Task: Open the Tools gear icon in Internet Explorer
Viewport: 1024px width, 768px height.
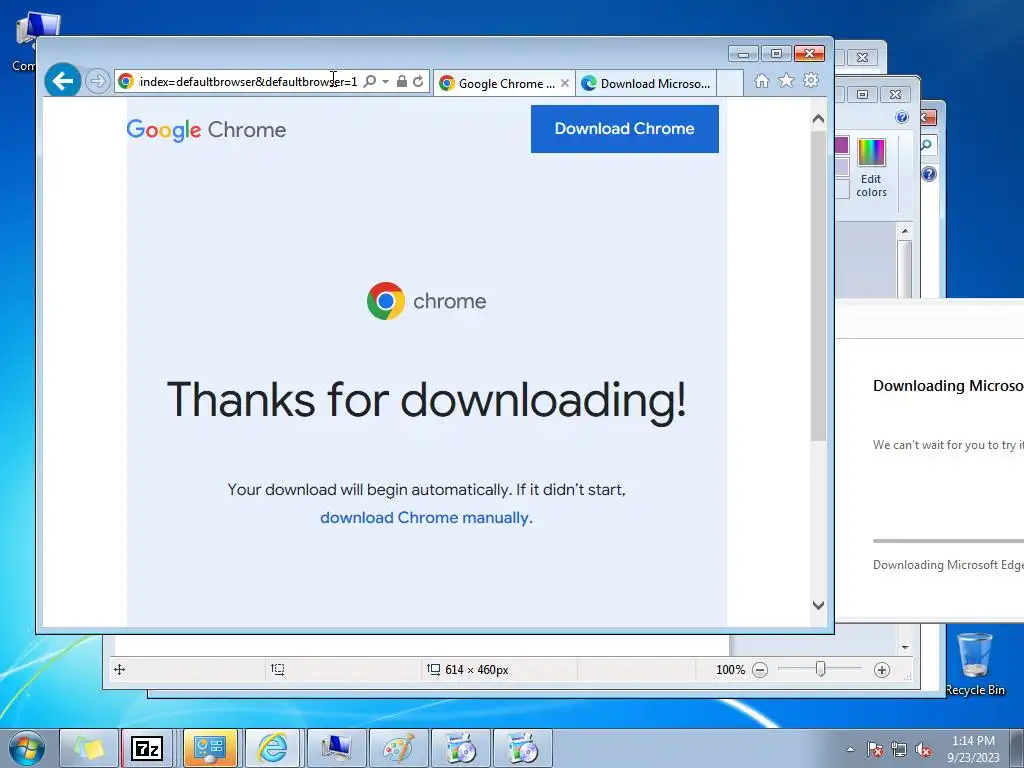Action: (811, 80)
